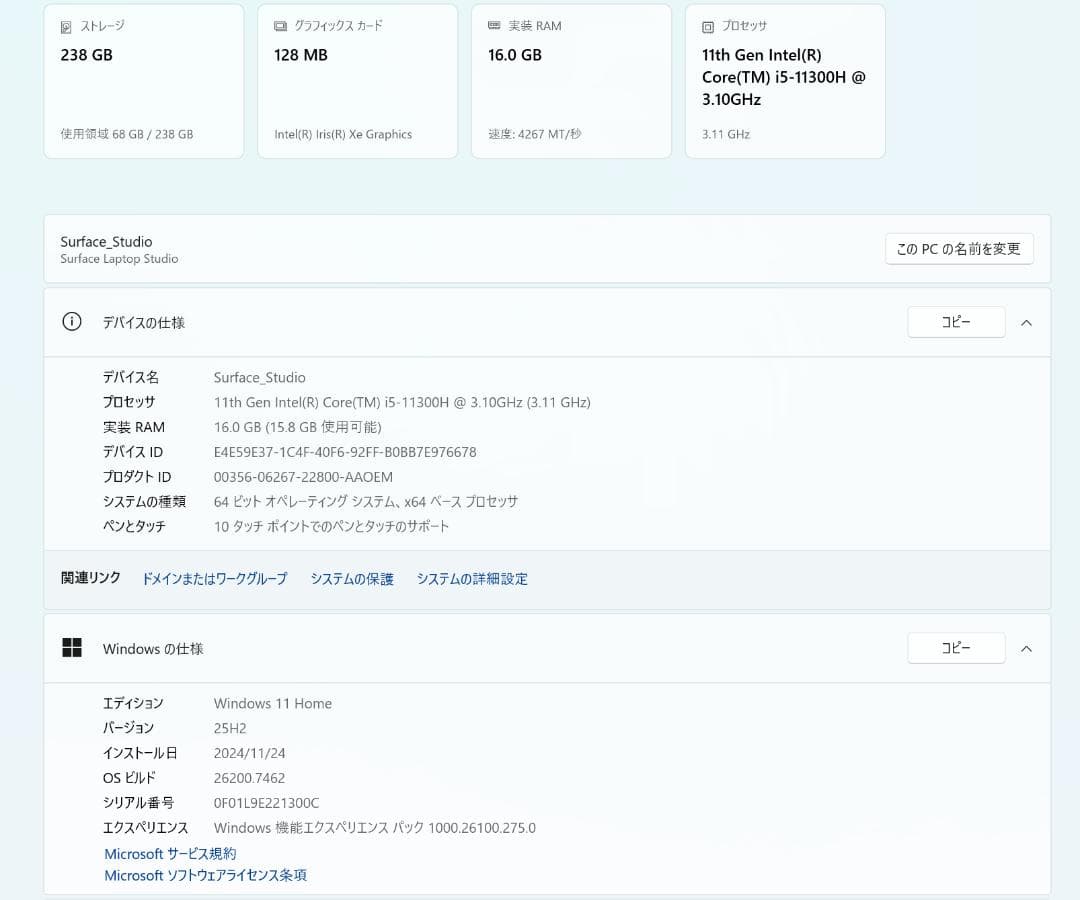Click the Windows logo beside Windows の仕様
Screen dimensions: 1080x900
(72, 648)
